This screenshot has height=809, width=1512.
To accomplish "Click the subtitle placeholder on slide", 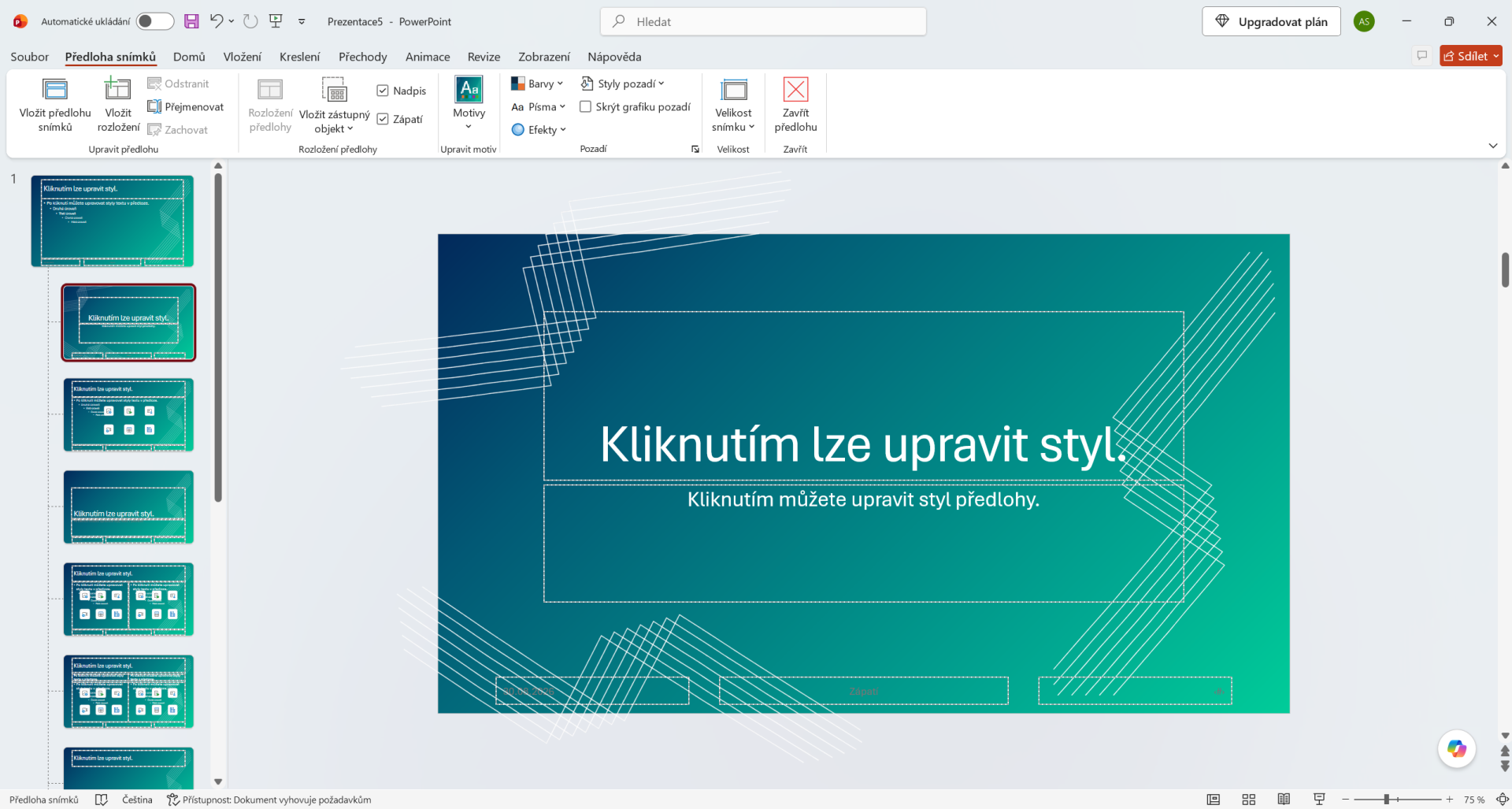I will click(x=863, y=544).
